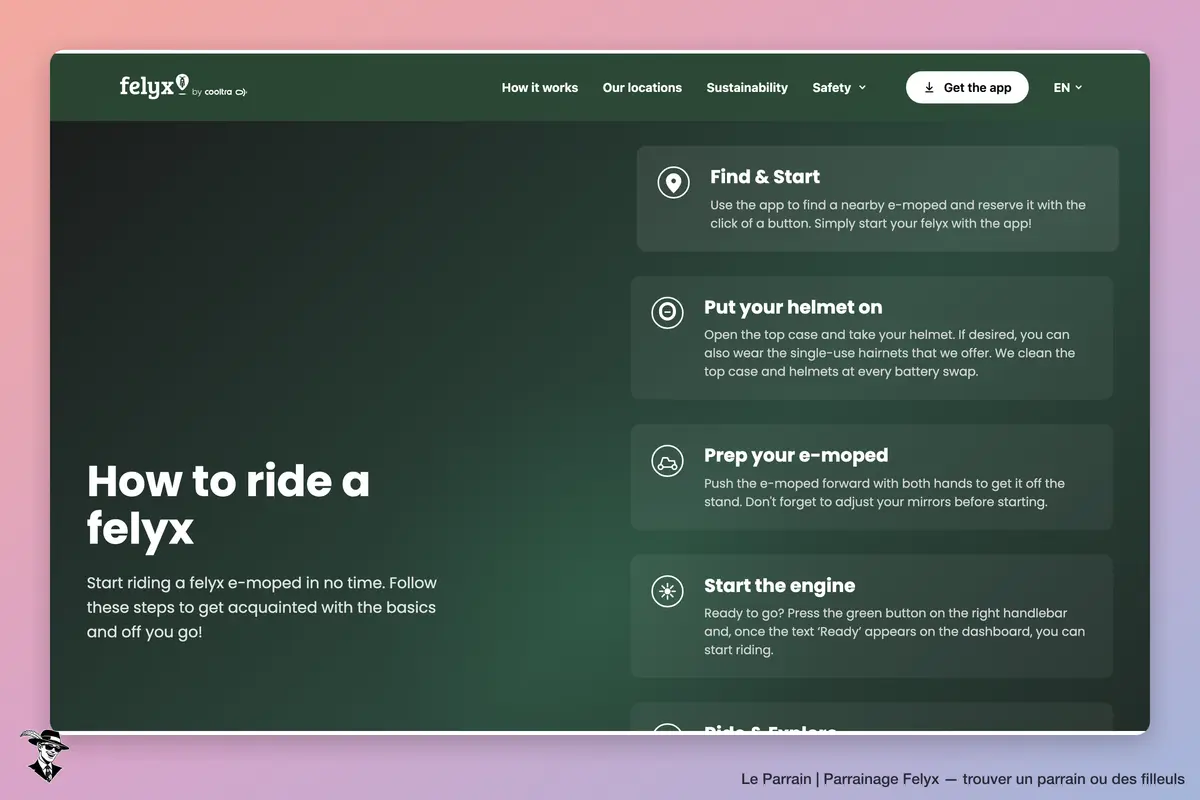Click the location pin icon beside Find & Start
Viewport: 1200px width, 800px height.
click(x=673, y=183)
